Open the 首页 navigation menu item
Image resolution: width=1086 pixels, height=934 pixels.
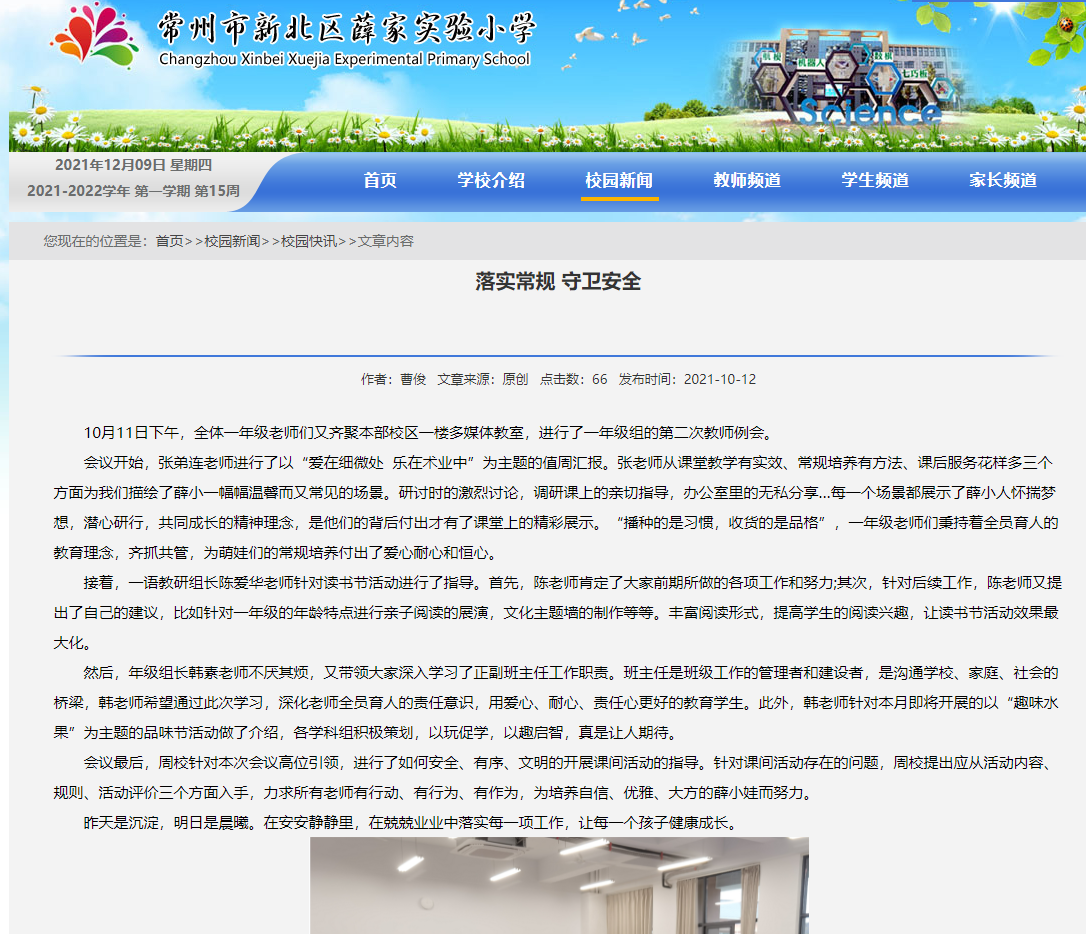[x=380, y=180]
